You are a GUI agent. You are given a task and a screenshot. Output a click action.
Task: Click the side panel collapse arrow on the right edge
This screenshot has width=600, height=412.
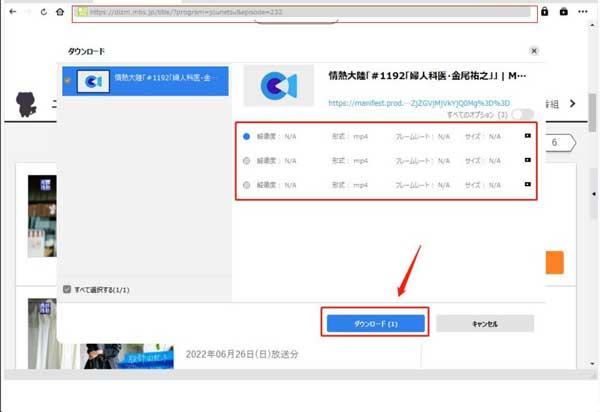594,194
